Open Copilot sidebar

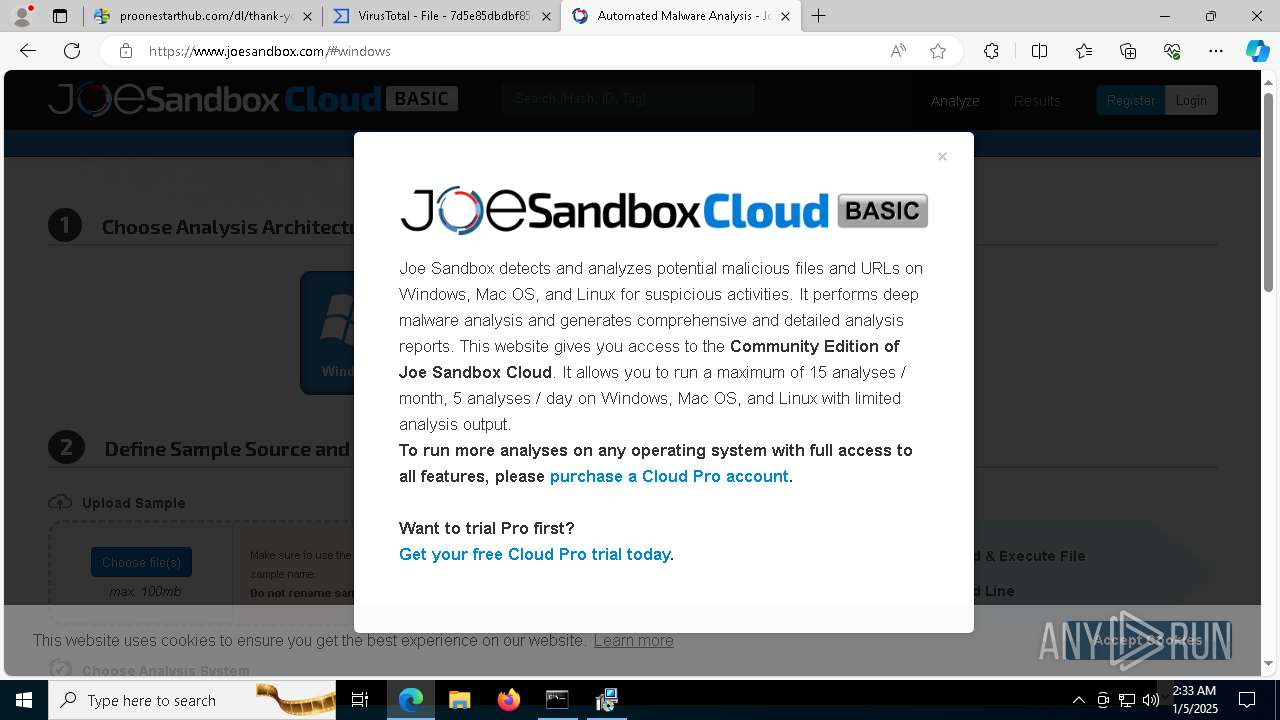(1257, 51)
